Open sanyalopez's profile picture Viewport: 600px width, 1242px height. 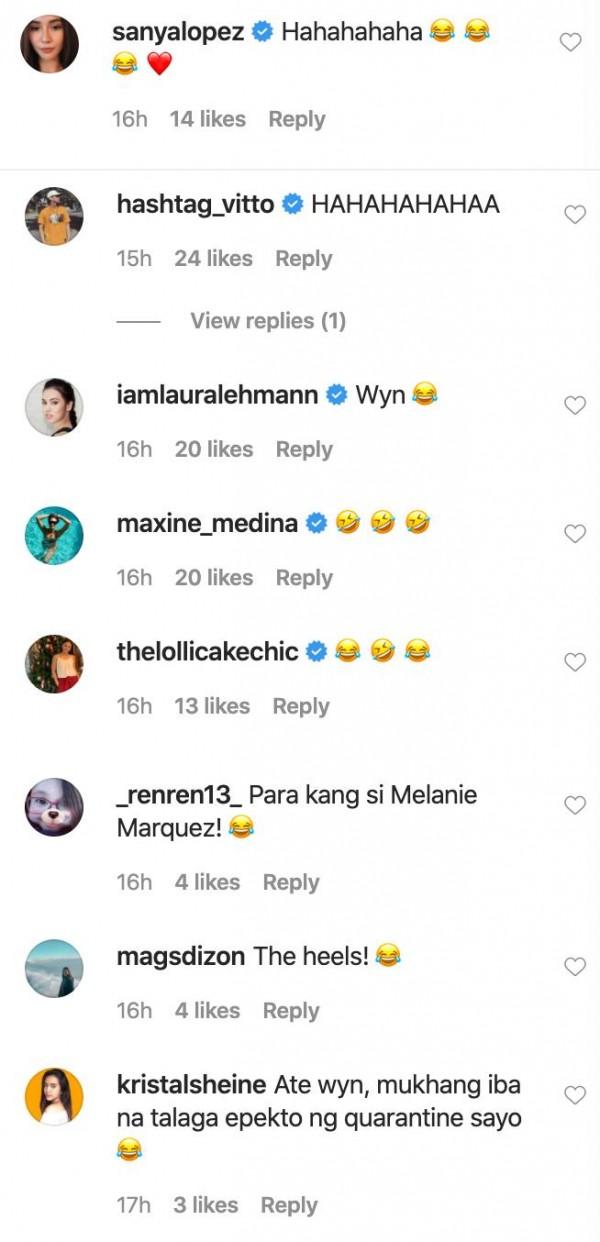coord(51,44)
